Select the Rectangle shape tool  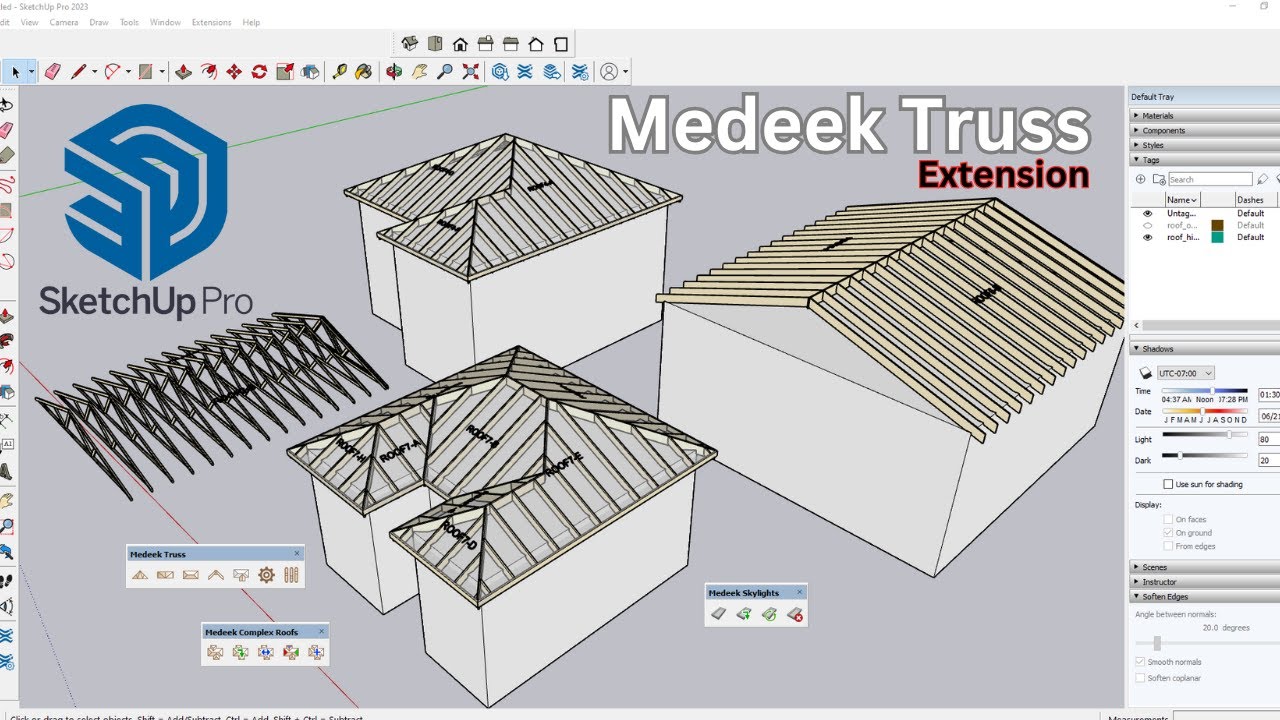[x=146, y=72]
